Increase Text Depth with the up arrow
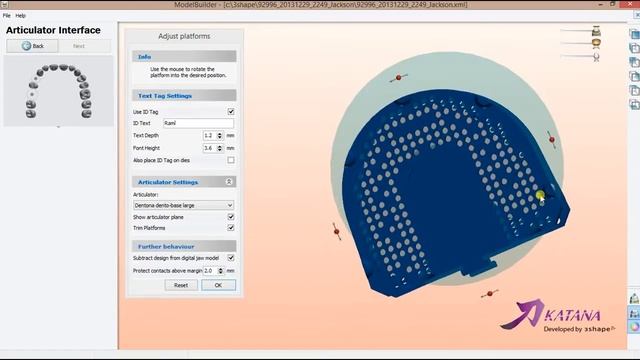The width and height of the screenshot is (640, 360). coord(220,133)
